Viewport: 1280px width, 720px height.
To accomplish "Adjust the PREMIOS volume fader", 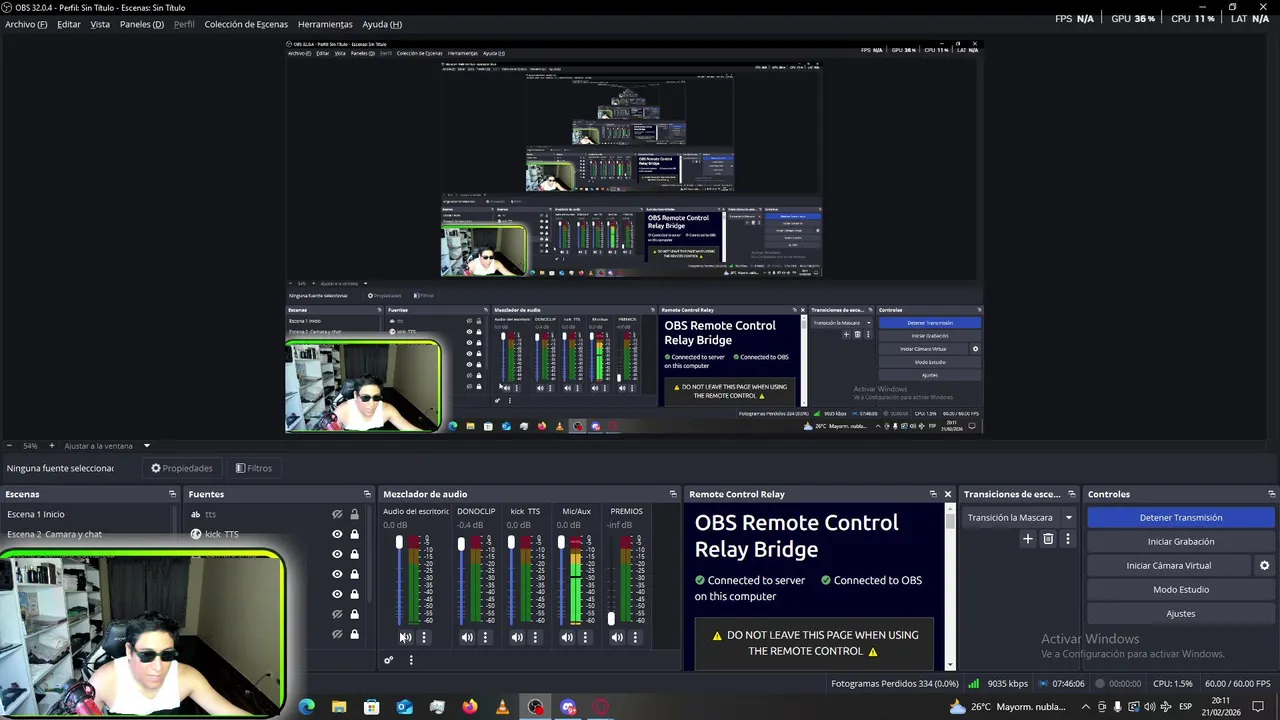I will 611,618.
